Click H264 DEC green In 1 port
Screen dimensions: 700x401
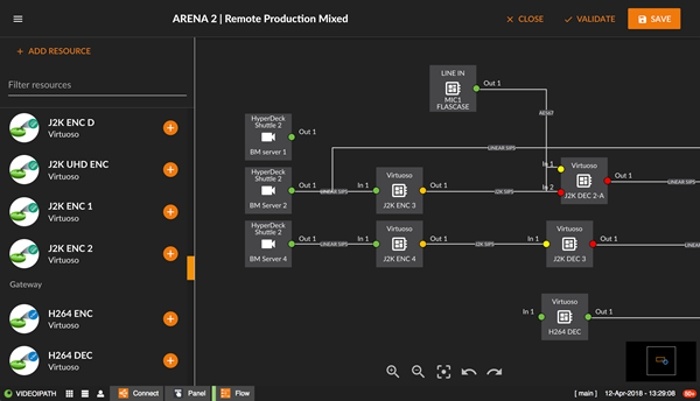coord(541,317)
